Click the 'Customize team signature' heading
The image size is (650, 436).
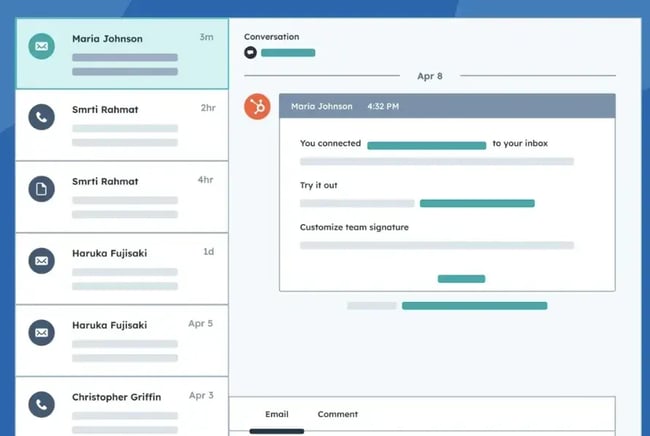(354, 227)
